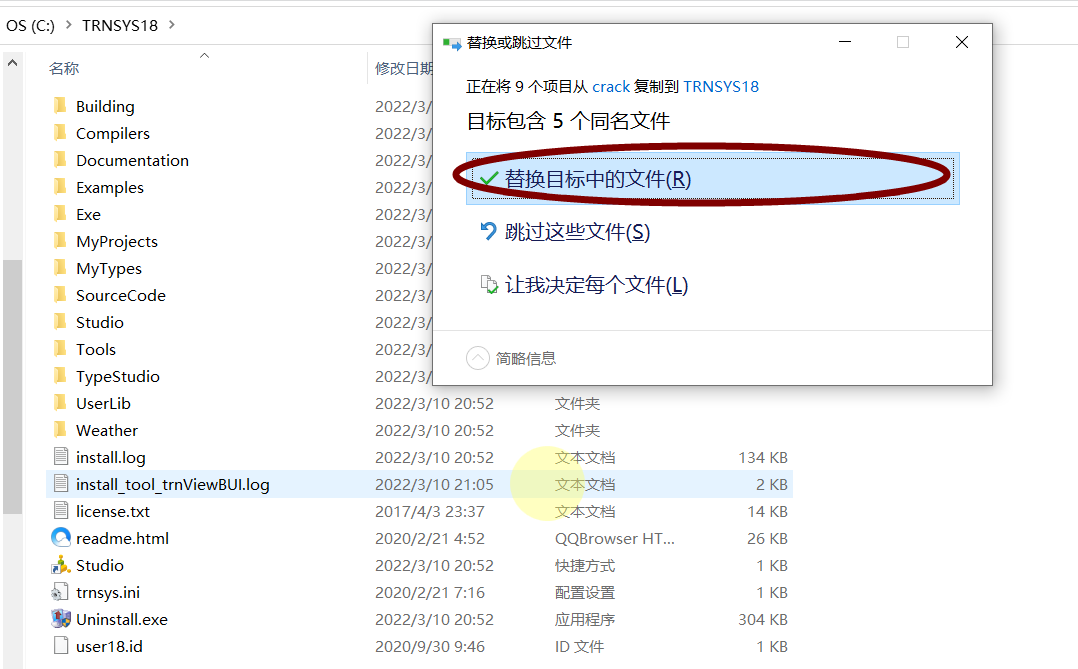The height and width of the screenshot is (669, 1078).
Task: Expand chevron after TRNSYS18 breadcrumb
Action: (172, 25)
